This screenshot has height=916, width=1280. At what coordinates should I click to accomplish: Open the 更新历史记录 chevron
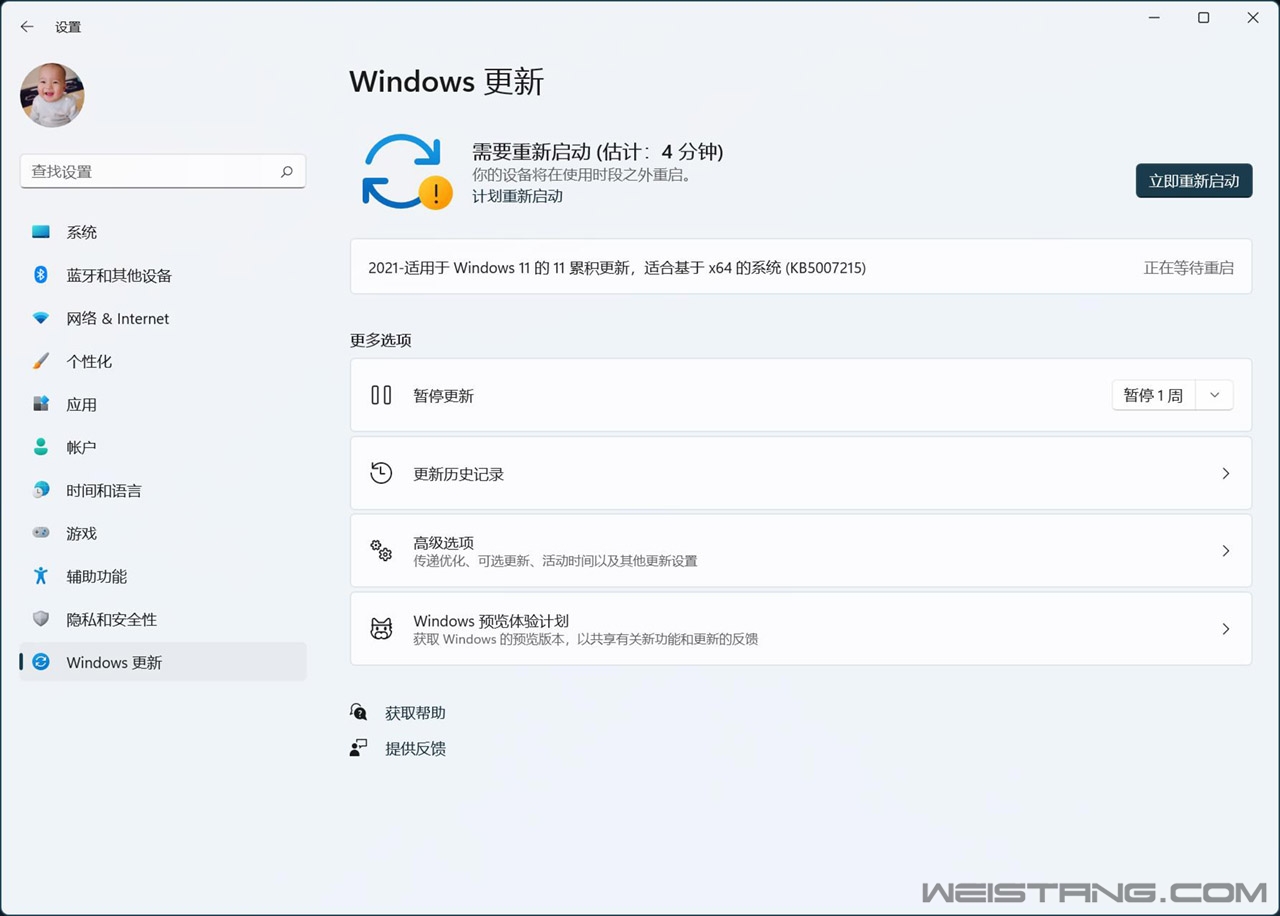pyautogui.click(x=1226, y=473)
